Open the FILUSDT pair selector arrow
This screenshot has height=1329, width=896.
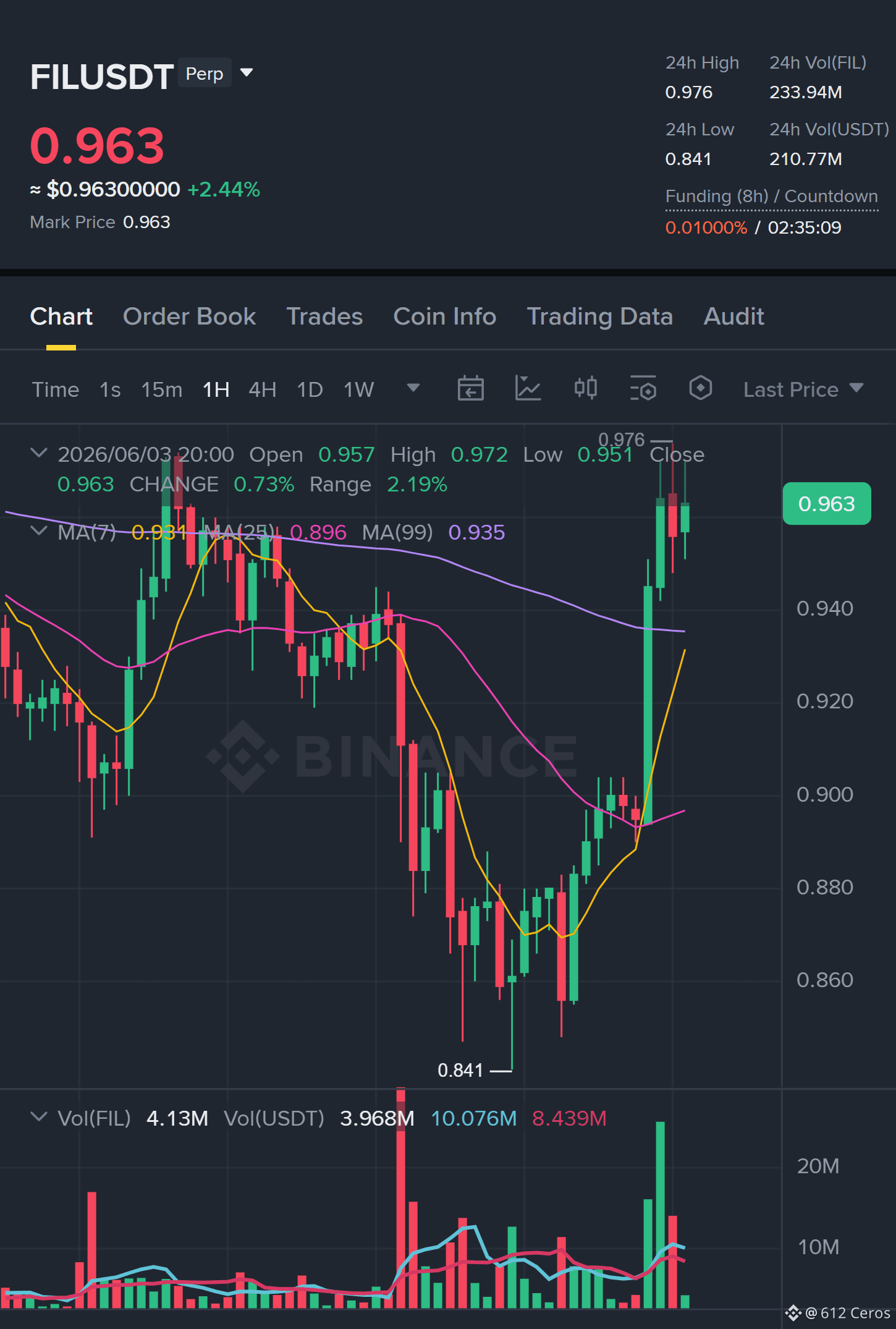247,73
